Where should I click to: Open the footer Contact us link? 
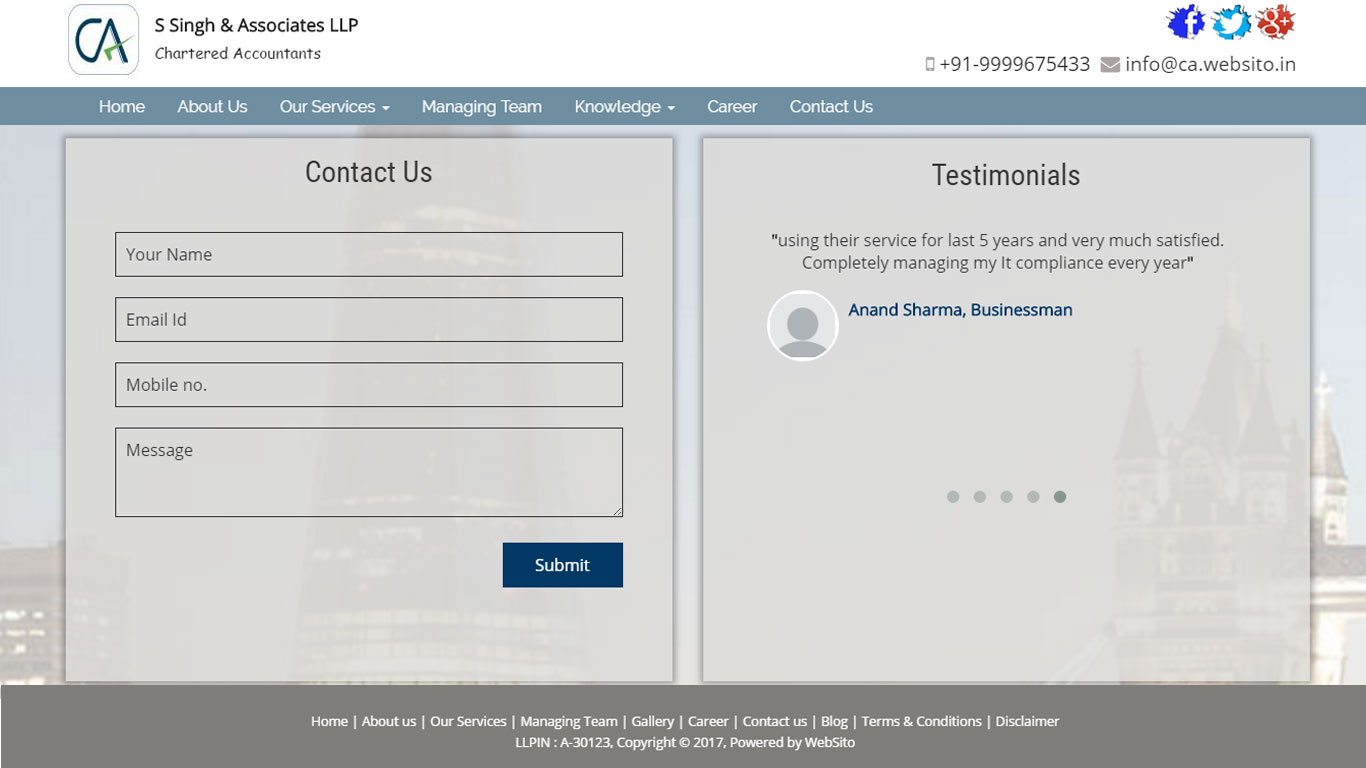pyautogui.click(x=775, y=721)
